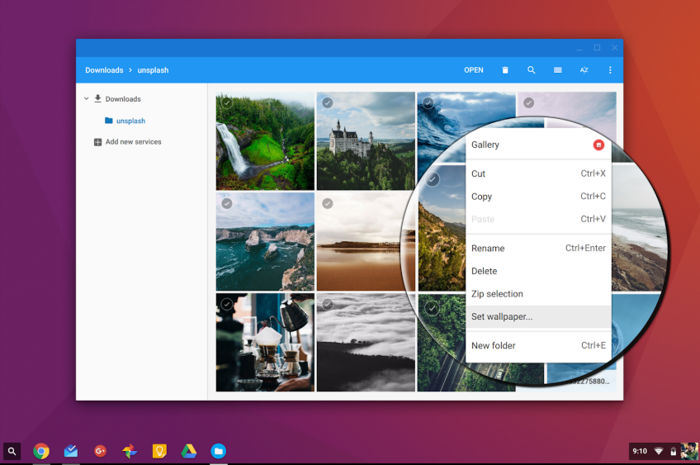
Task: Open Google Photos pinwheel shelf icon
Action: coord(129,451)
